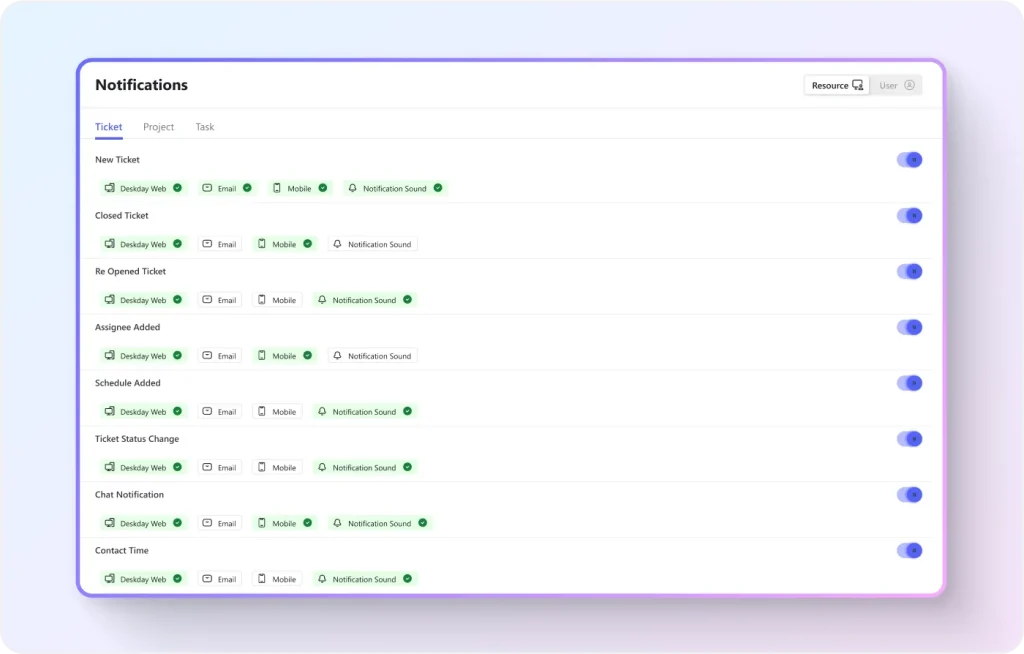1024x654 pixels.
Task: Switch off Ticket Status Change toggle
Action: [x=909, y=439]
